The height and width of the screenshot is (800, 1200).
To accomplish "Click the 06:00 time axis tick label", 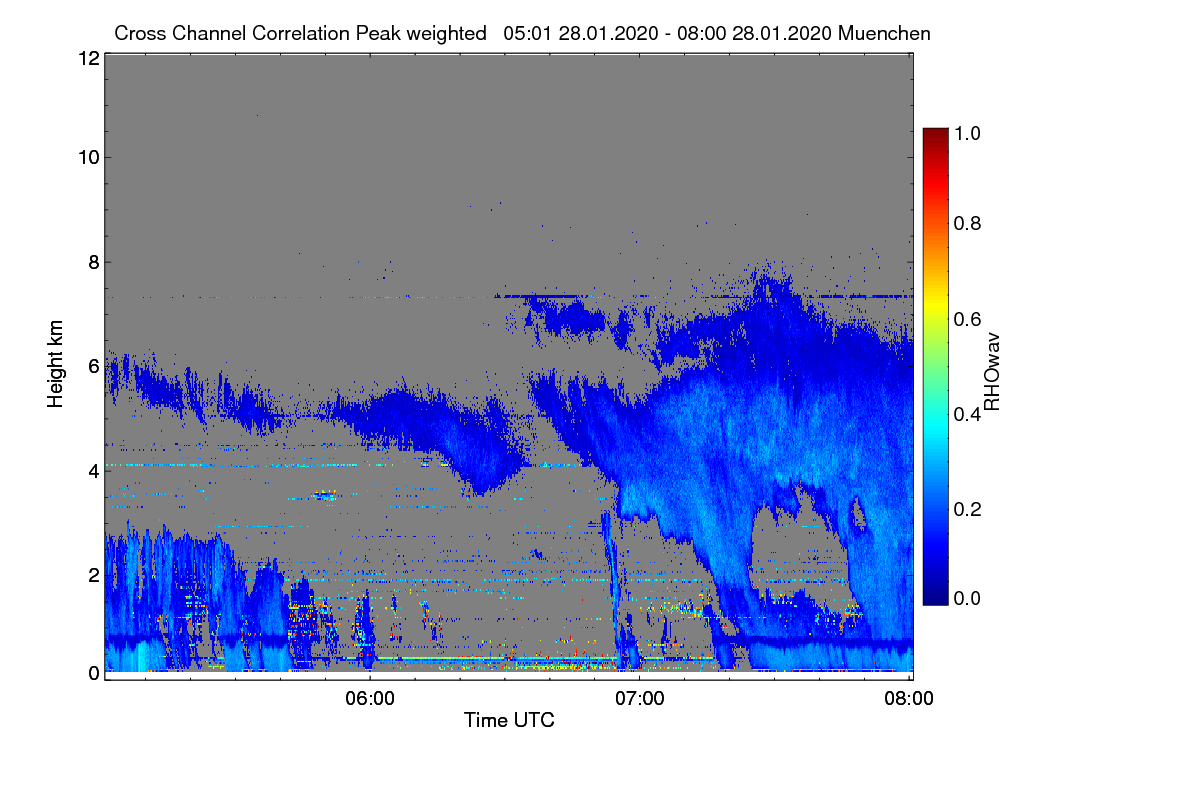I will pos(370,699).
